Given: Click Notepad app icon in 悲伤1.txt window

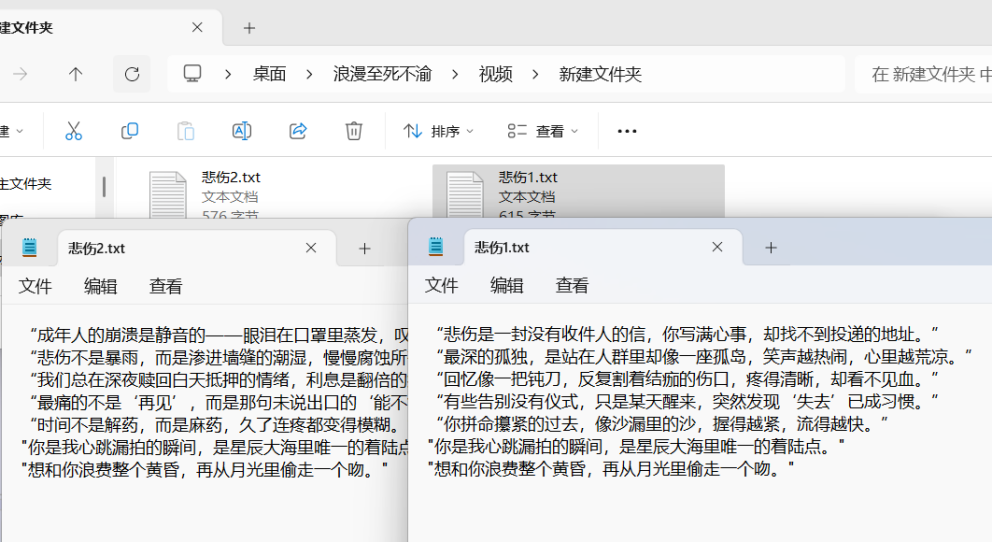Looking at the screenshot, I should pos(435,246).
